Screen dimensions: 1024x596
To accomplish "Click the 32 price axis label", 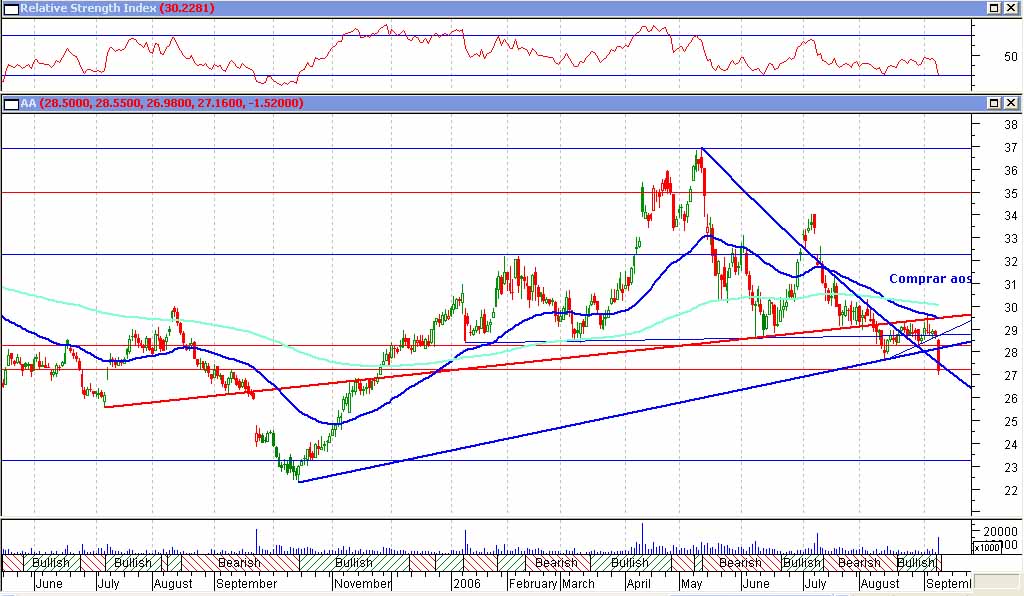I will (x=1011, y=262).
